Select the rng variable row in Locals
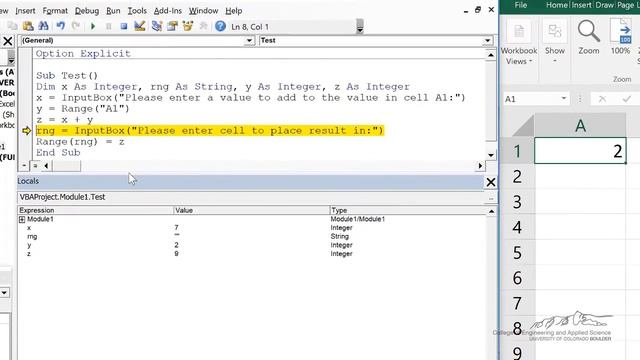 click(252, 236)
